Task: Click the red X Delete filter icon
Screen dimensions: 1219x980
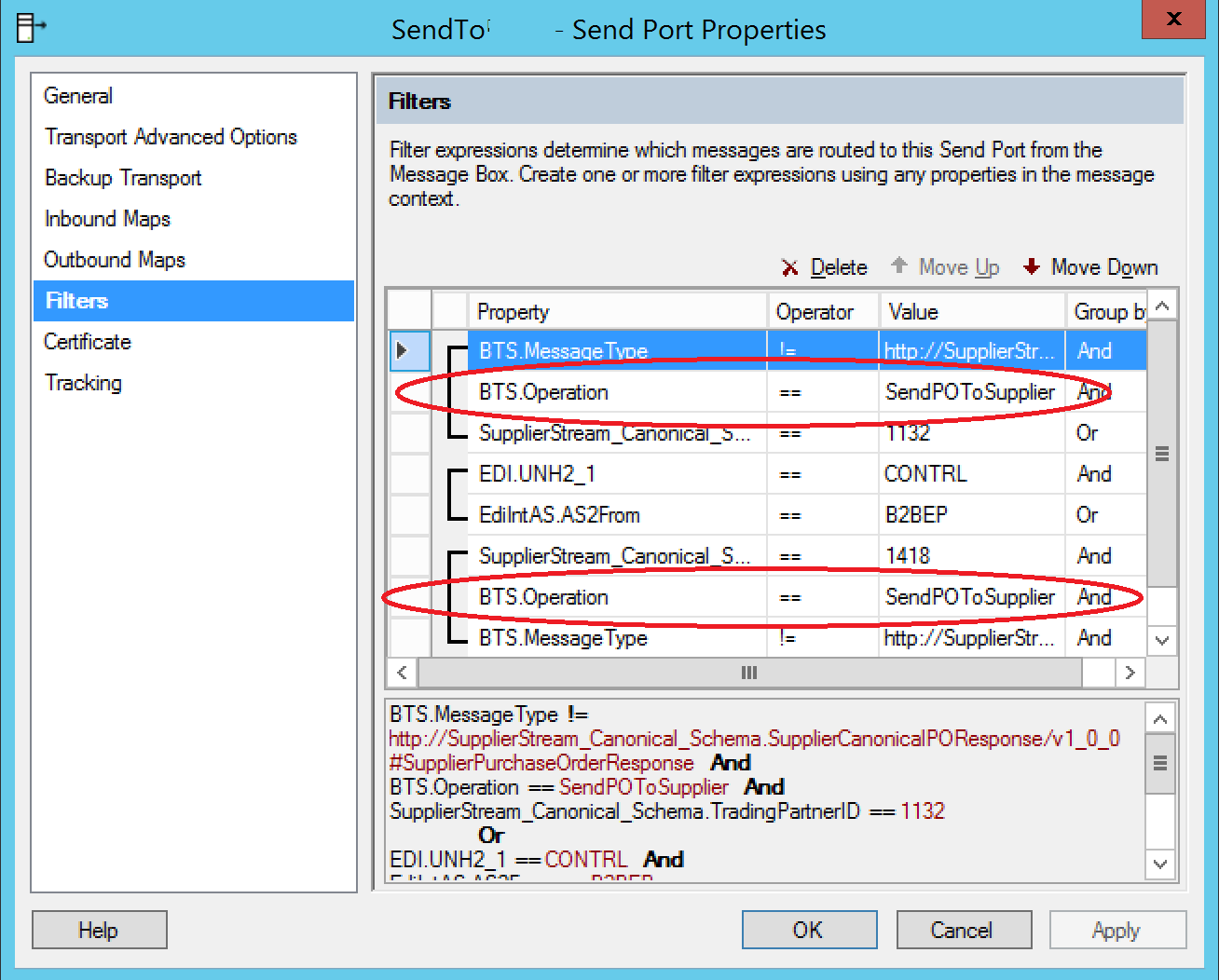Action: point(789,268)
